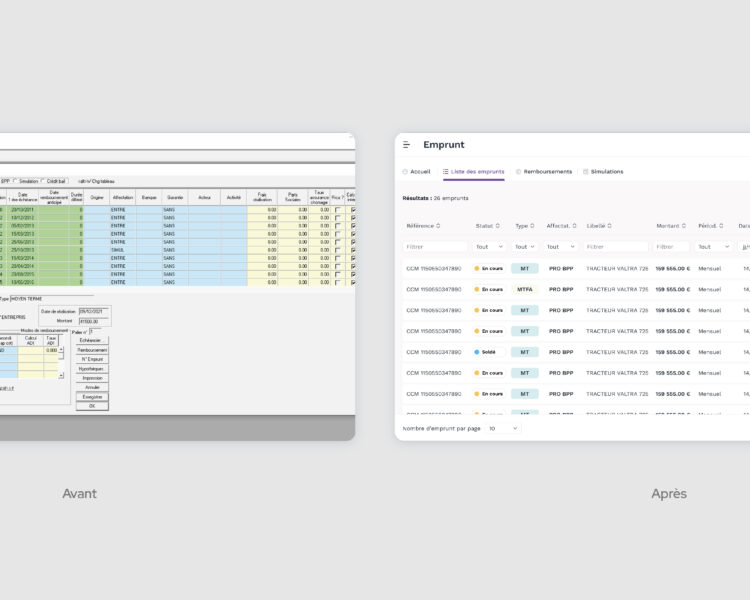
Task: Click the Echéancier button
Action: (x=92, y=341)
